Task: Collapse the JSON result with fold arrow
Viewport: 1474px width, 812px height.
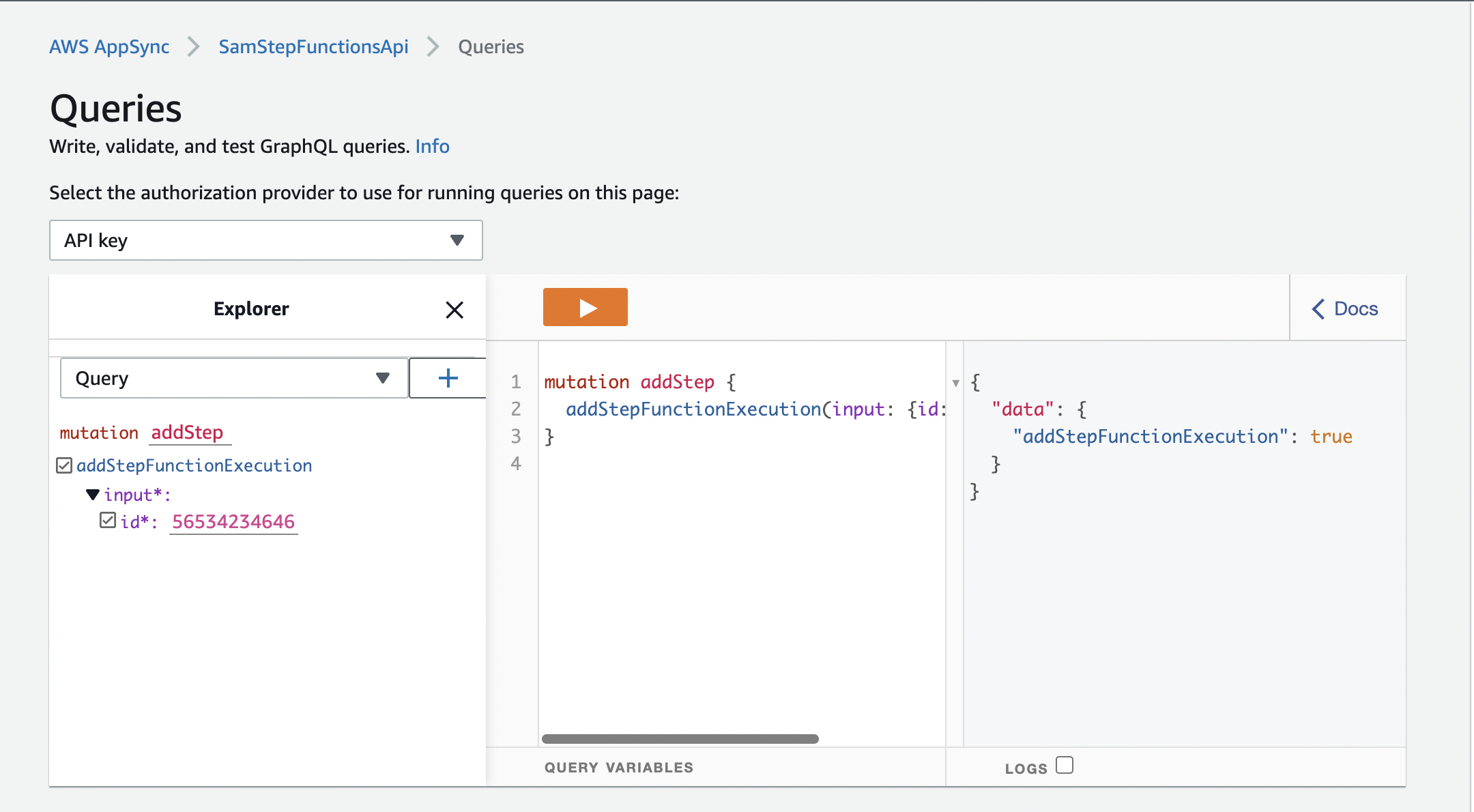Action: tap(955, 383)
